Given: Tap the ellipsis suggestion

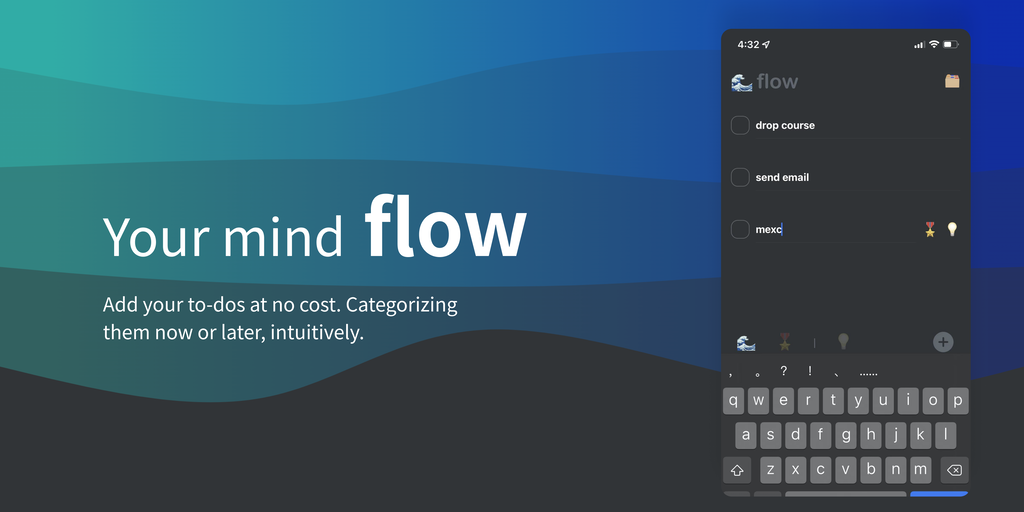Looking at the screenshot, I should (x=869, y=374).
